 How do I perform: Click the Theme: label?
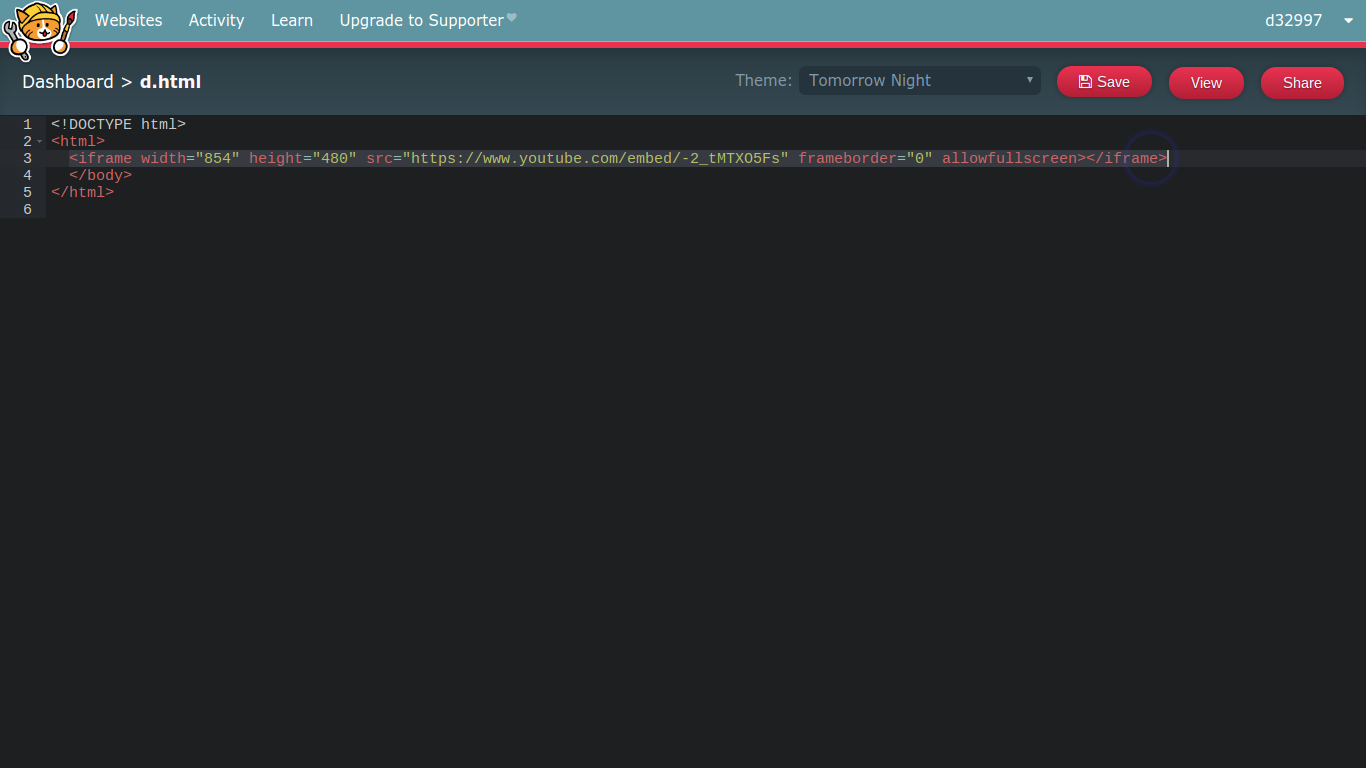(x=763, y=81)
